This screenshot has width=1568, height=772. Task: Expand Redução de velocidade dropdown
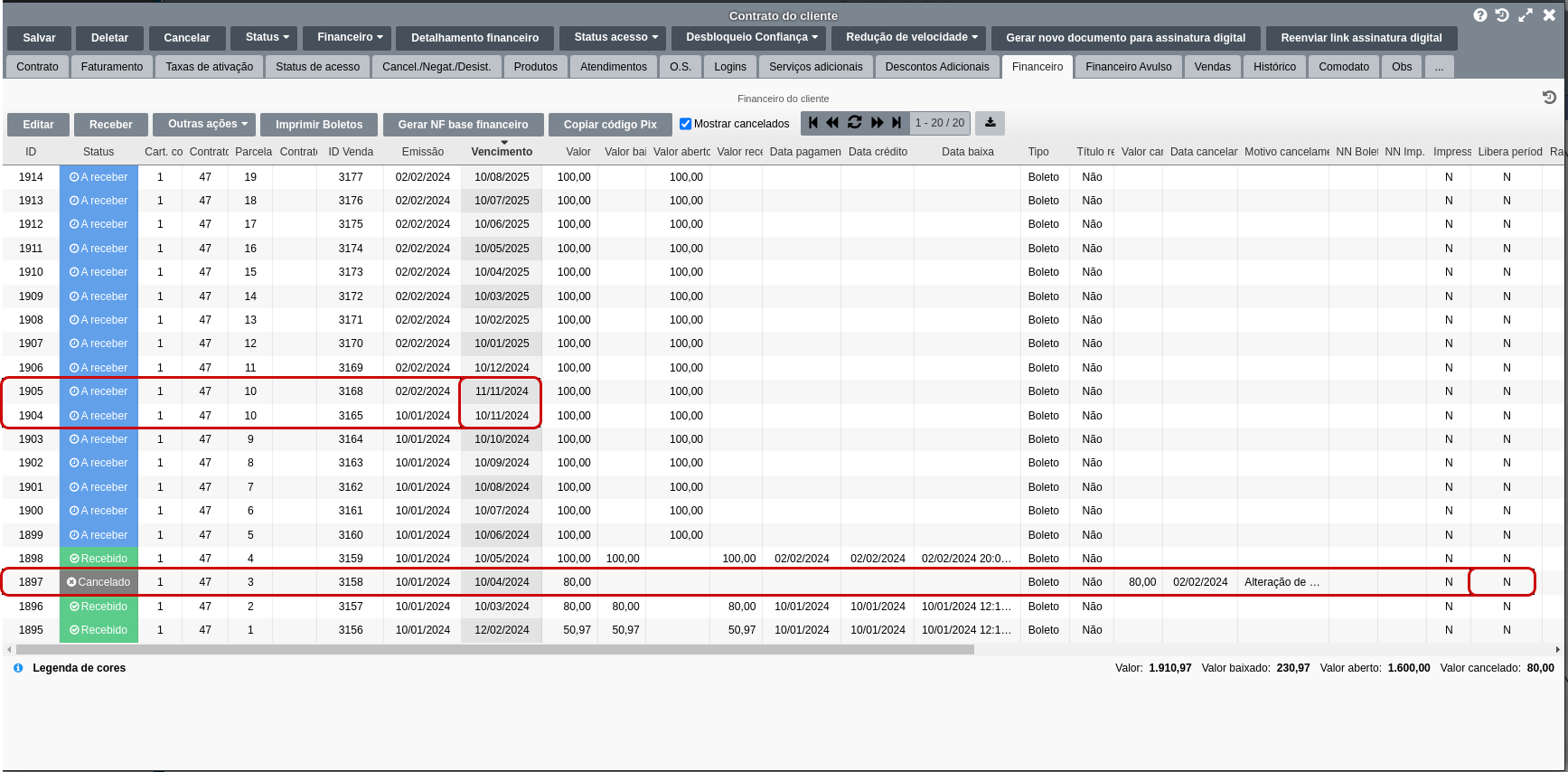tap(908, 37)
